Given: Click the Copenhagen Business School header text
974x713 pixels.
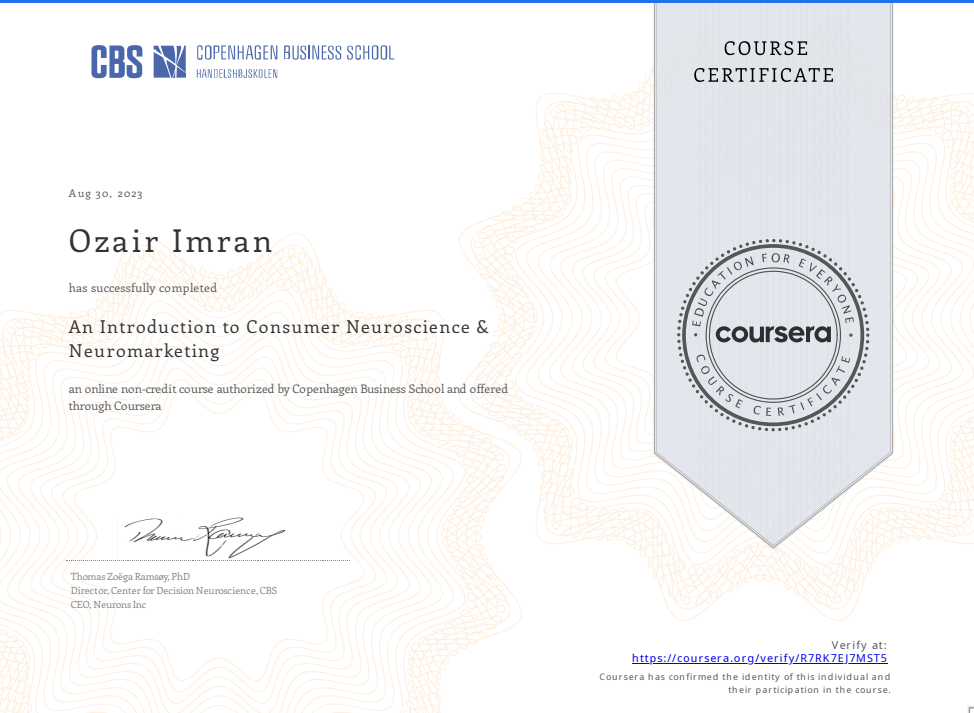Looking at the screenshot, I should coord(294,53).
